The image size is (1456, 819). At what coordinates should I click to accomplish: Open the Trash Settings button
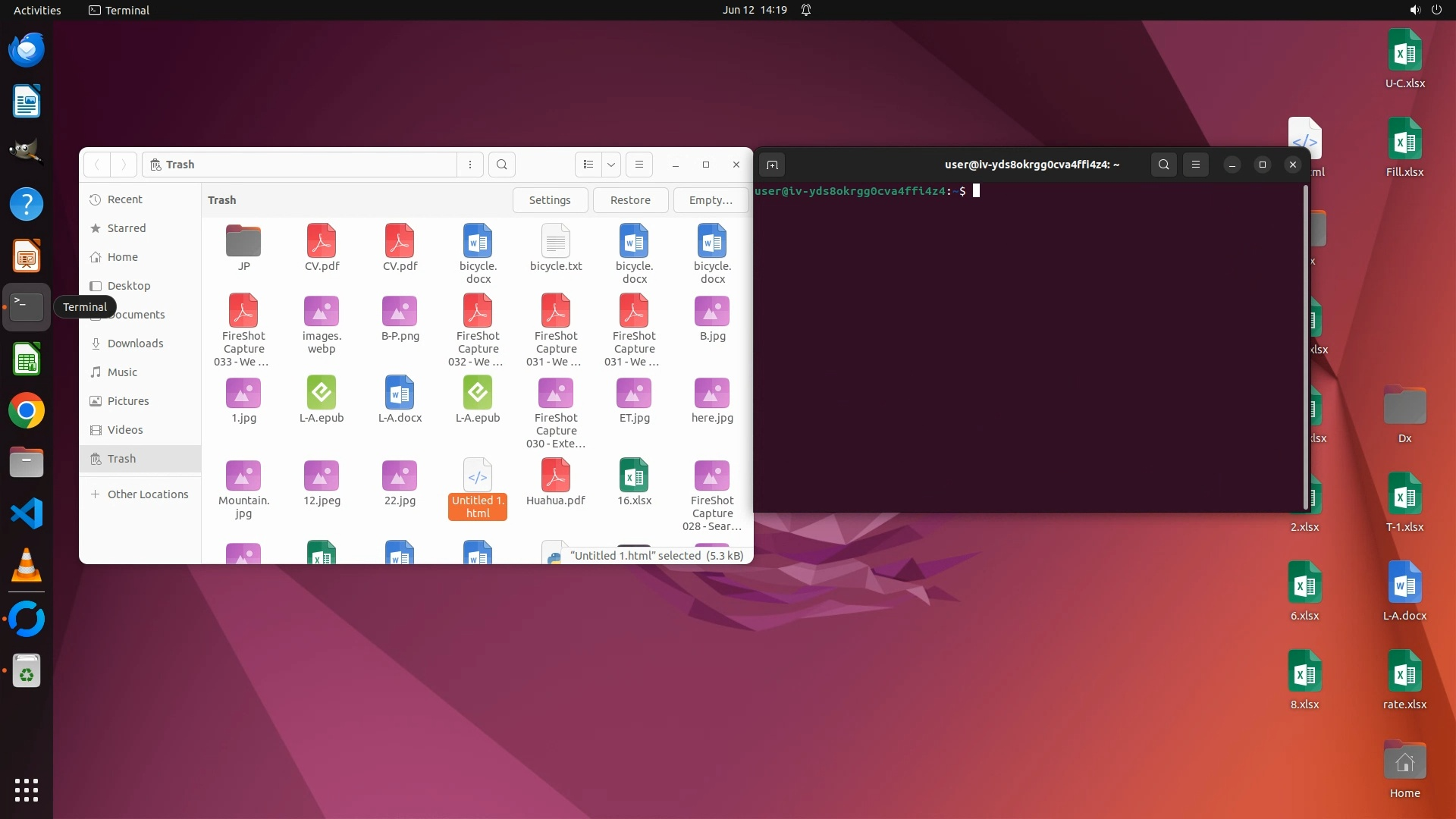tap(549, 200)
